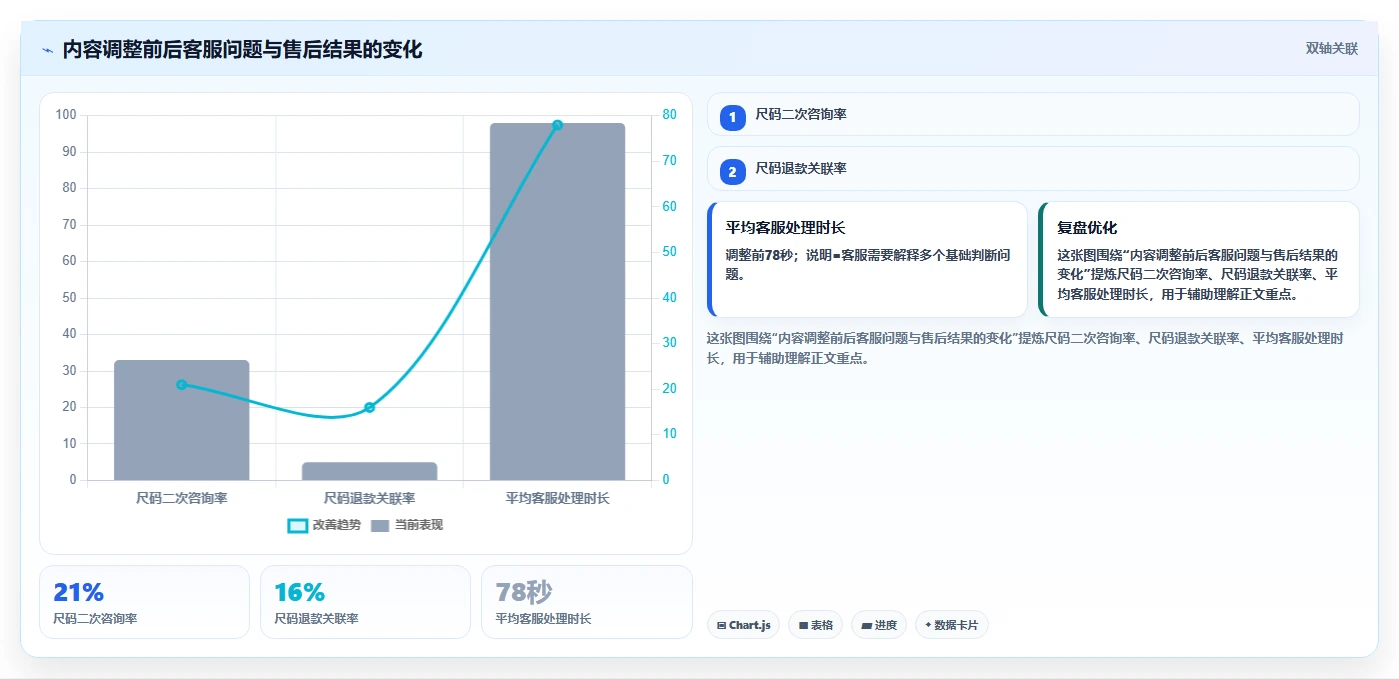Click the 进度 tag chip
1399x679 pixels.
[879, 625]
